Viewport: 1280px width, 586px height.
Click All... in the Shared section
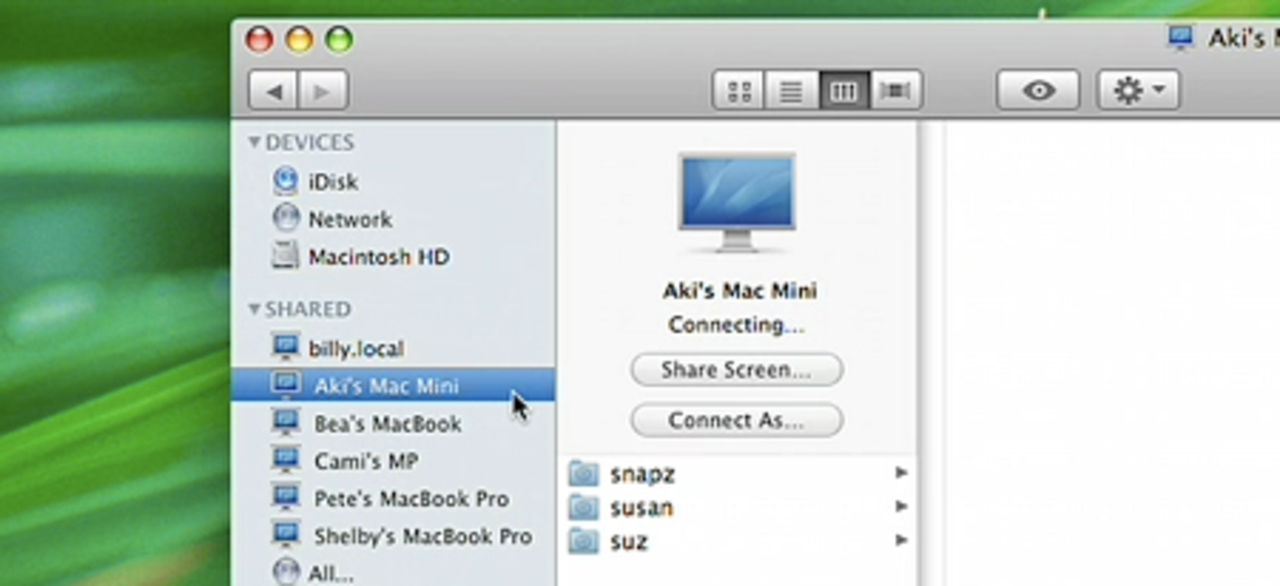point(330,573)
